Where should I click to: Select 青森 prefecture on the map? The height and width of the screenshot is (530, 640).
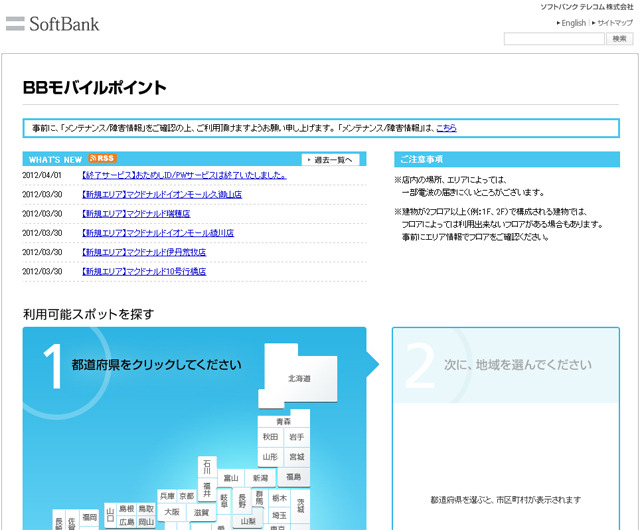coord(283,421)
